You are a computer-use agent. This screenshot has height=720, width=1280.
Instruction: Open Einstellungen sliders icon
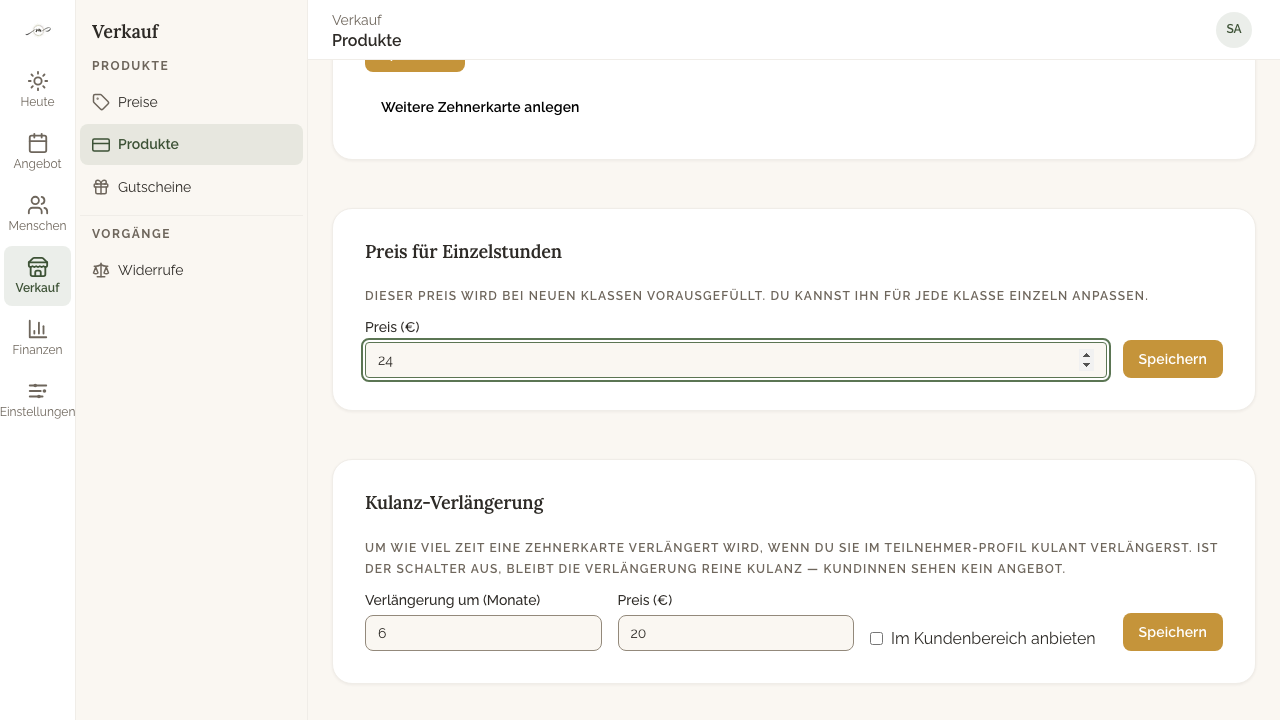click(x=37, y=391)
